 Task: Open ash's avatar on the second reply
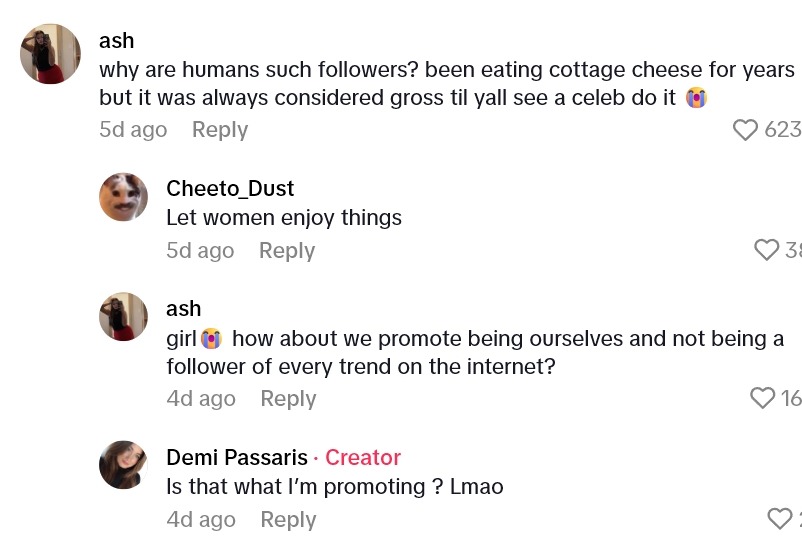click(124, 317)
